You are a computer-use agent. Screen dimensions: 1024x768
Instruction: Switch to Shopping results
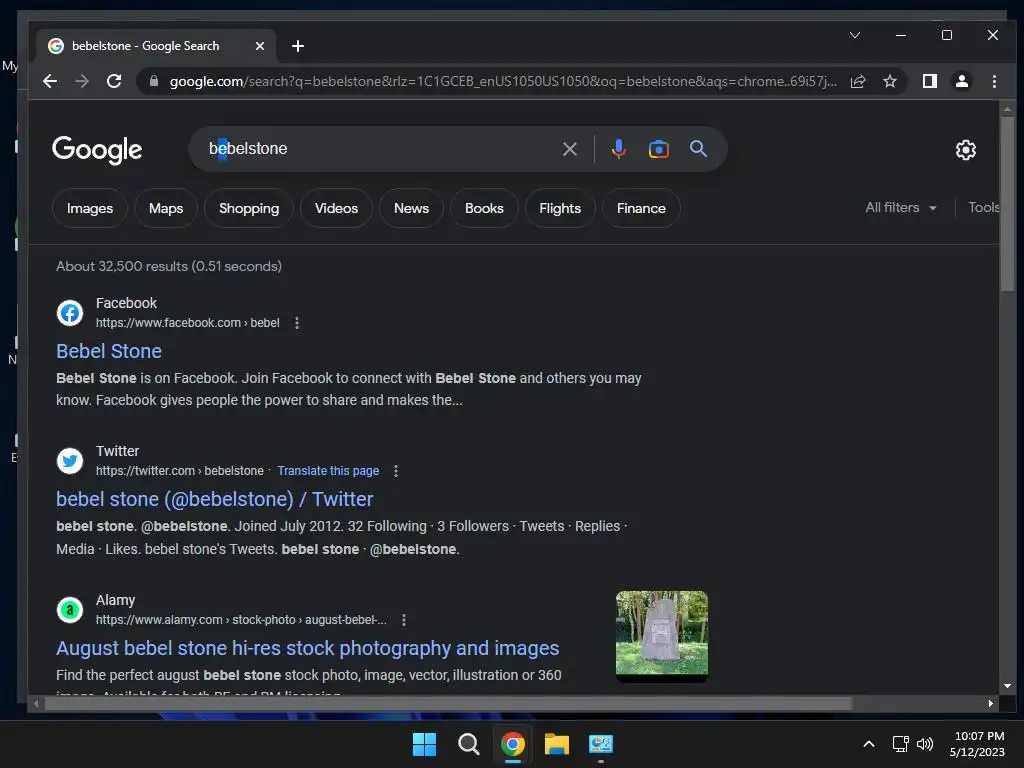(249, 208)
